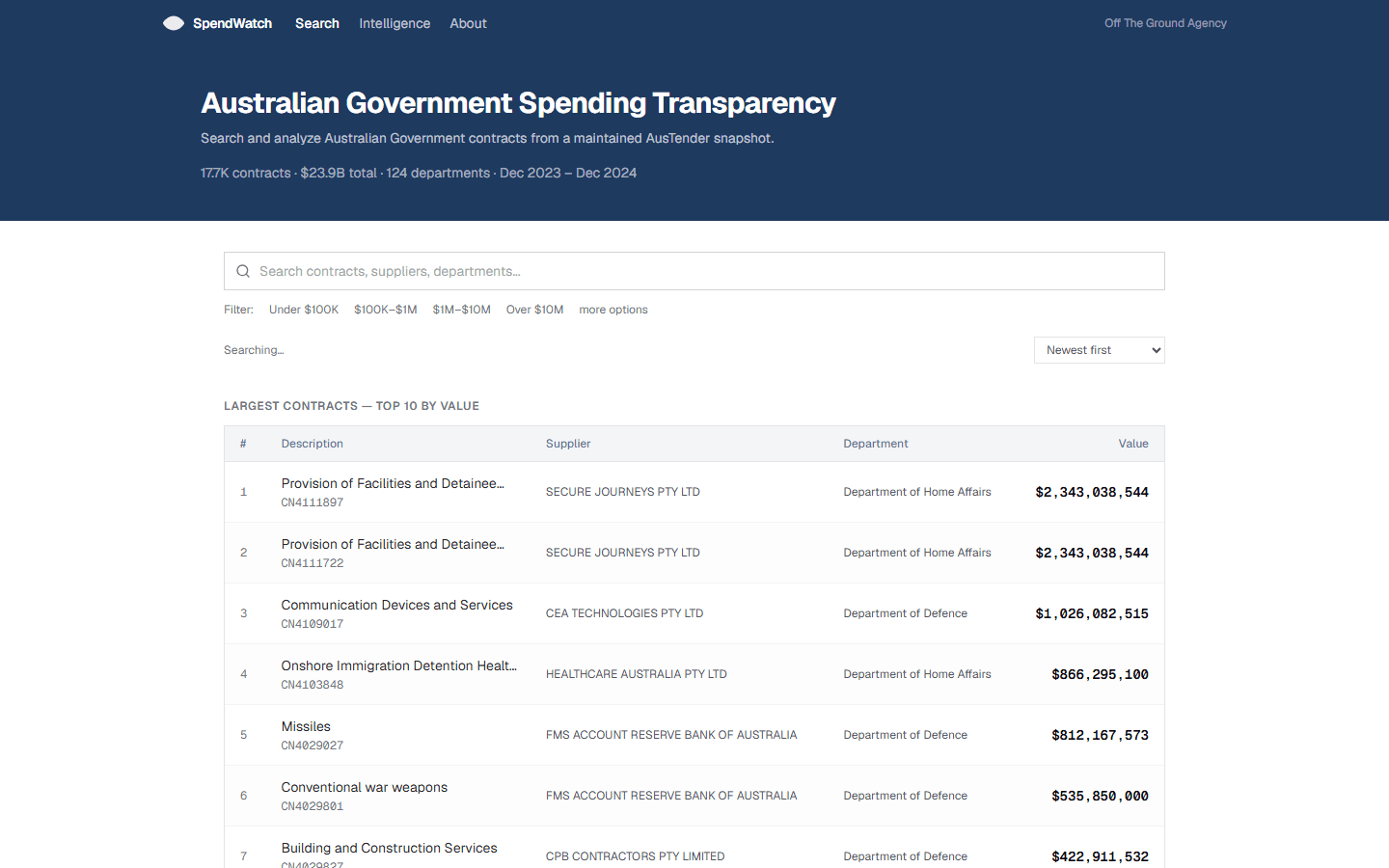Image resolution: width=1389 pixels, height=868 pixels.
Task: Click the $866,295,100 value
Action: pos(1100,674)
